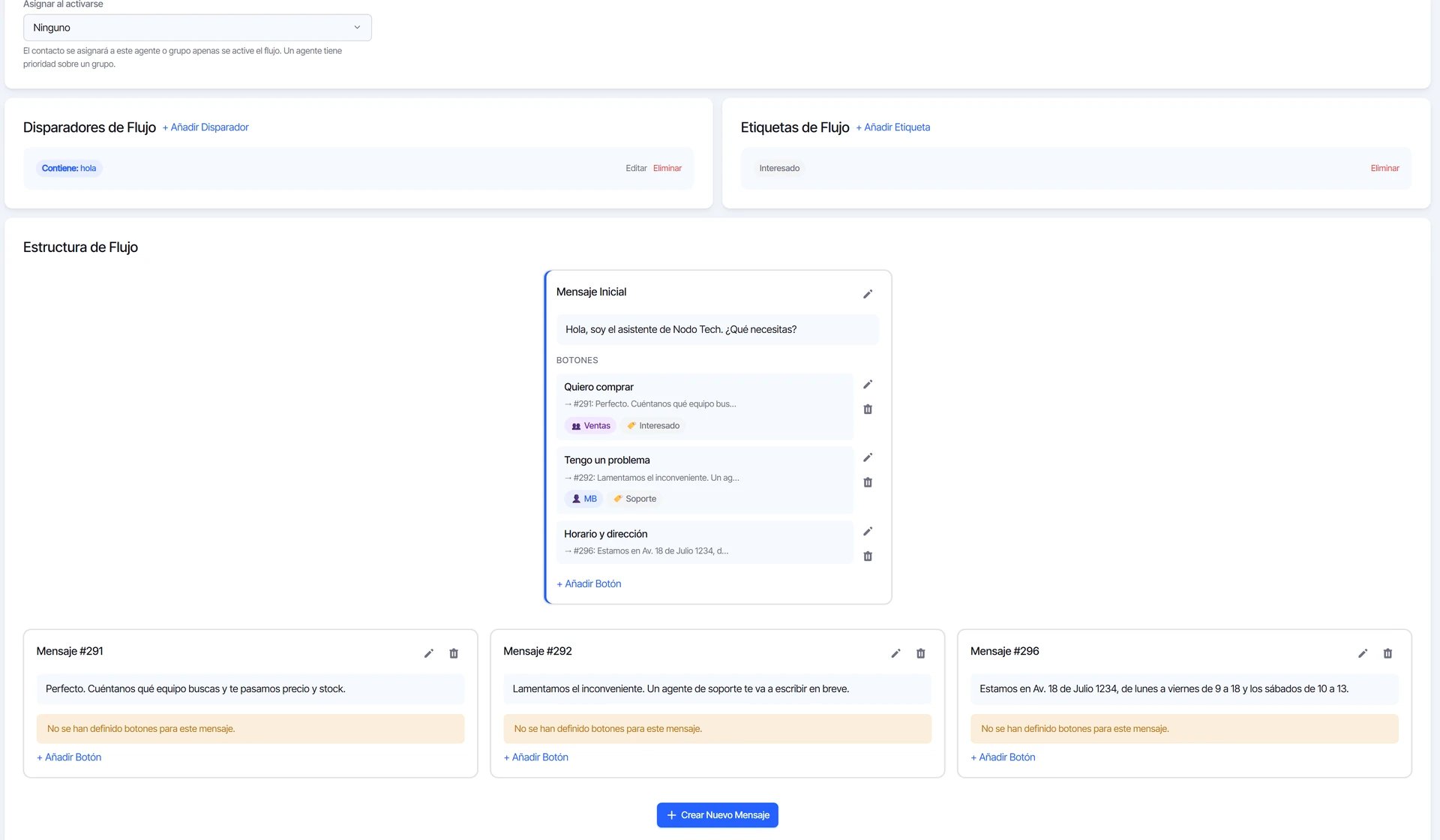The width and height of the screenshot is (1440, 840).
Task: Click the initial greeting message text
Action: pos(681,329)
